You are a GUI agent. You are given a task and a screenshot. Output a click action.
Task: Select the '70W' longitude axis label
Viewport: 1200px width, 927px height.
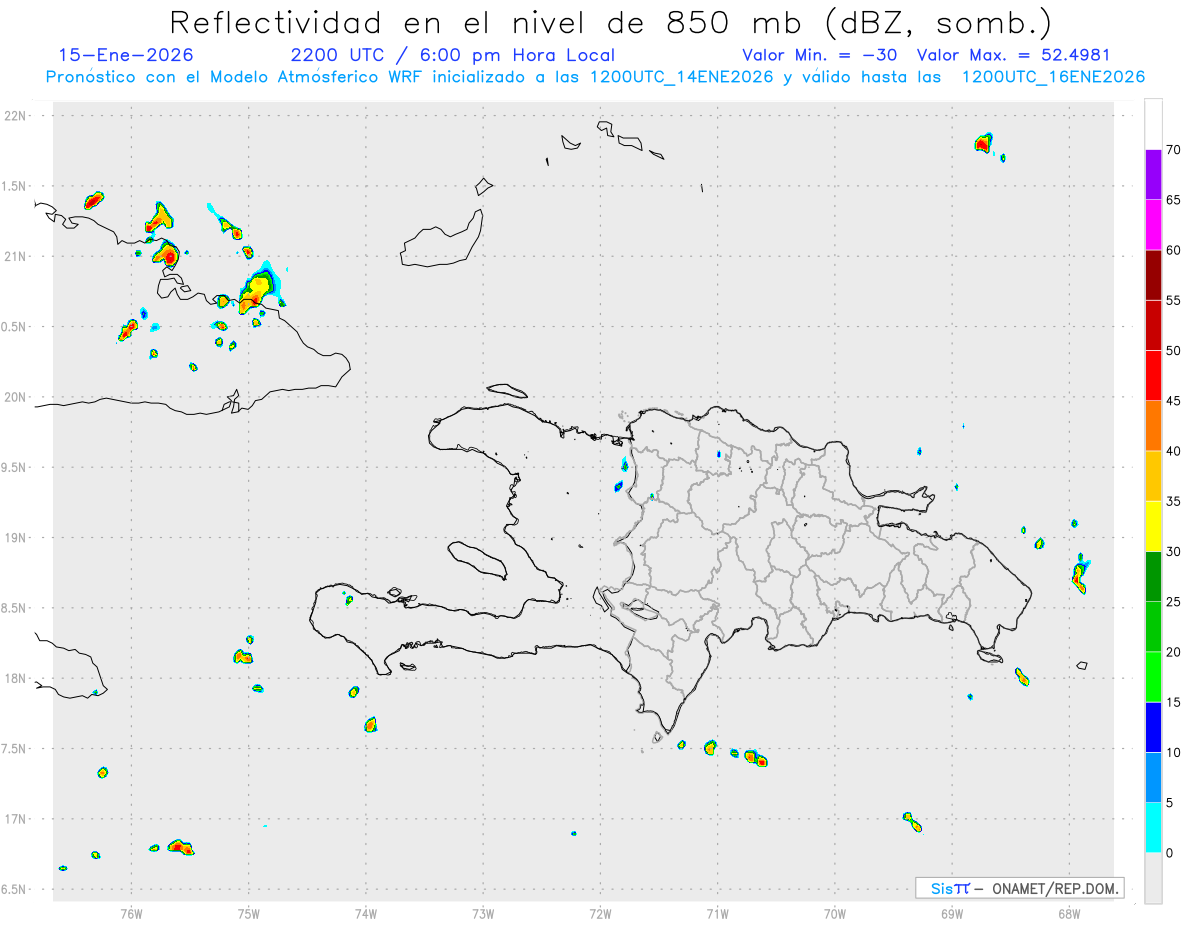click(835, 913)
